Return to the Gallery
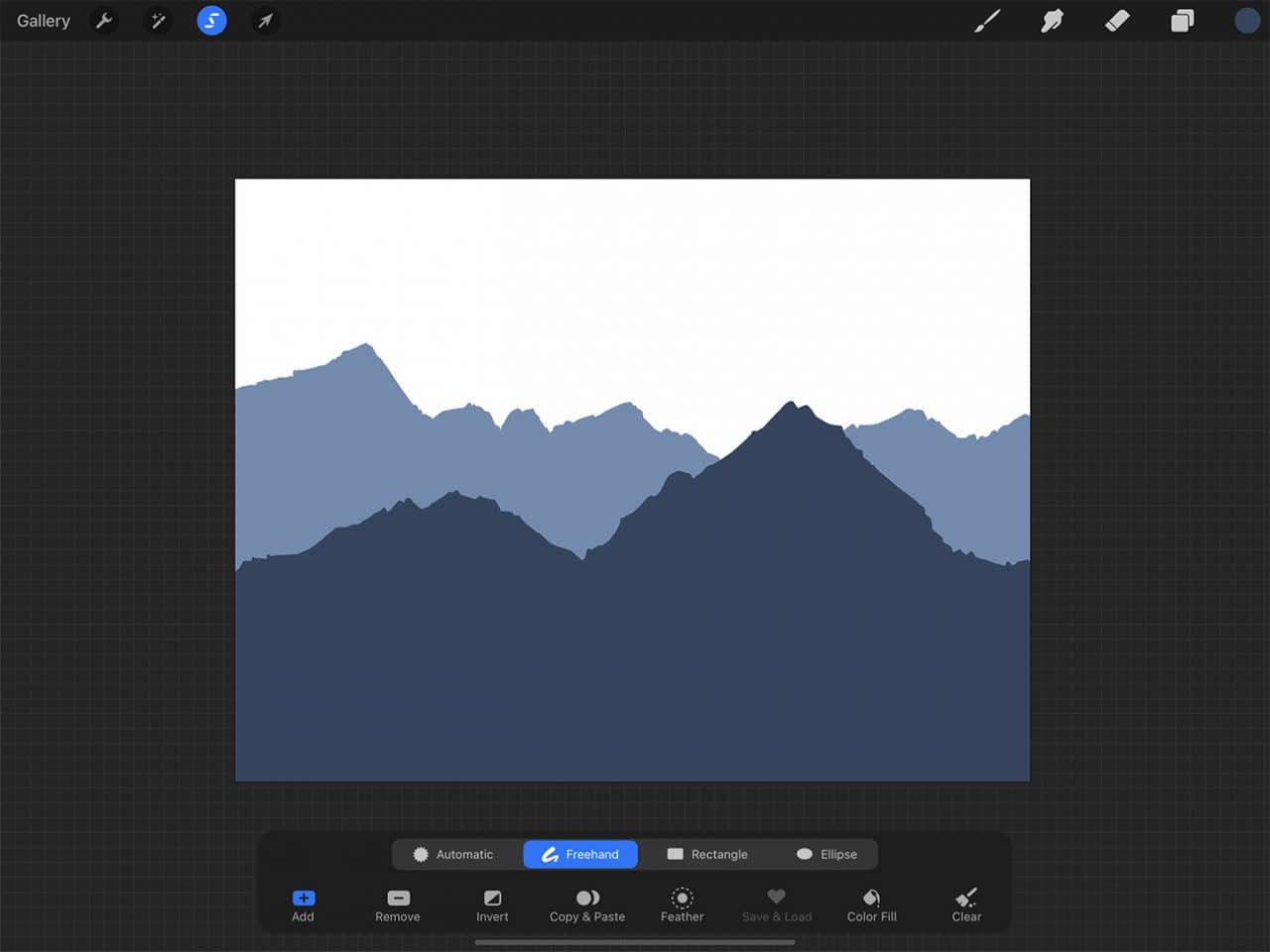 pos(43,20)
